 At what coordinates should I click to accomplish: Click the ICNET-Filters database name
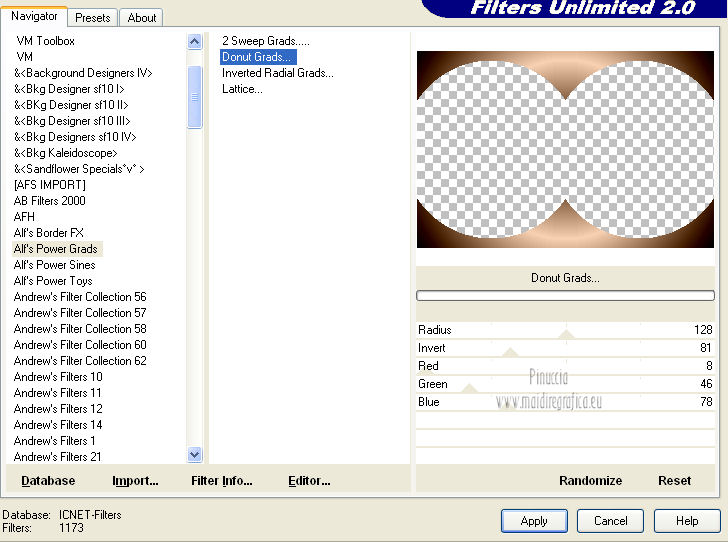(90, 515)
